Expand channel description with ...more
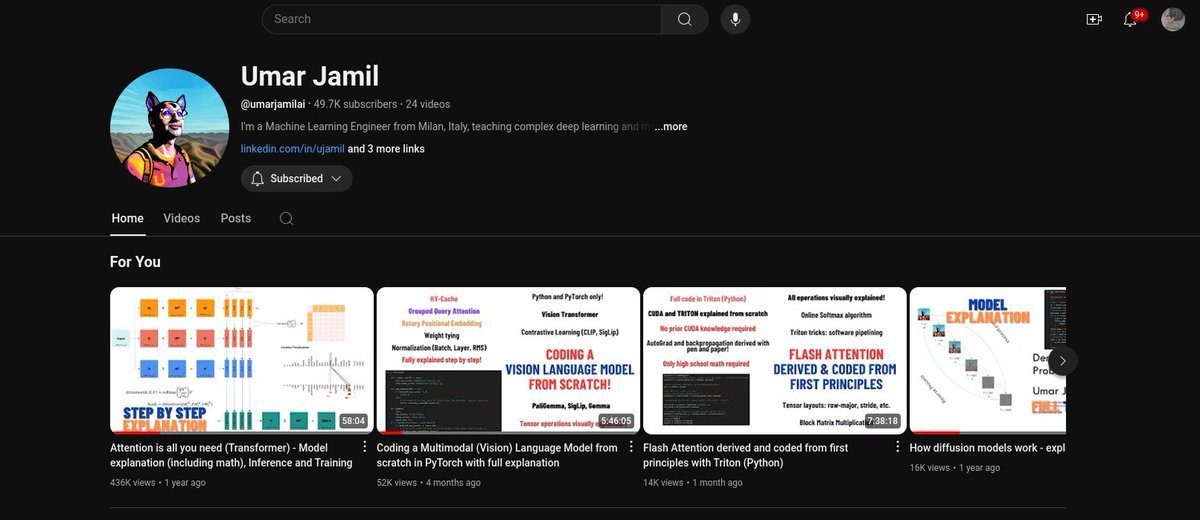The image size is (1200, 520). pyautogui.click(x=671, y=127)
